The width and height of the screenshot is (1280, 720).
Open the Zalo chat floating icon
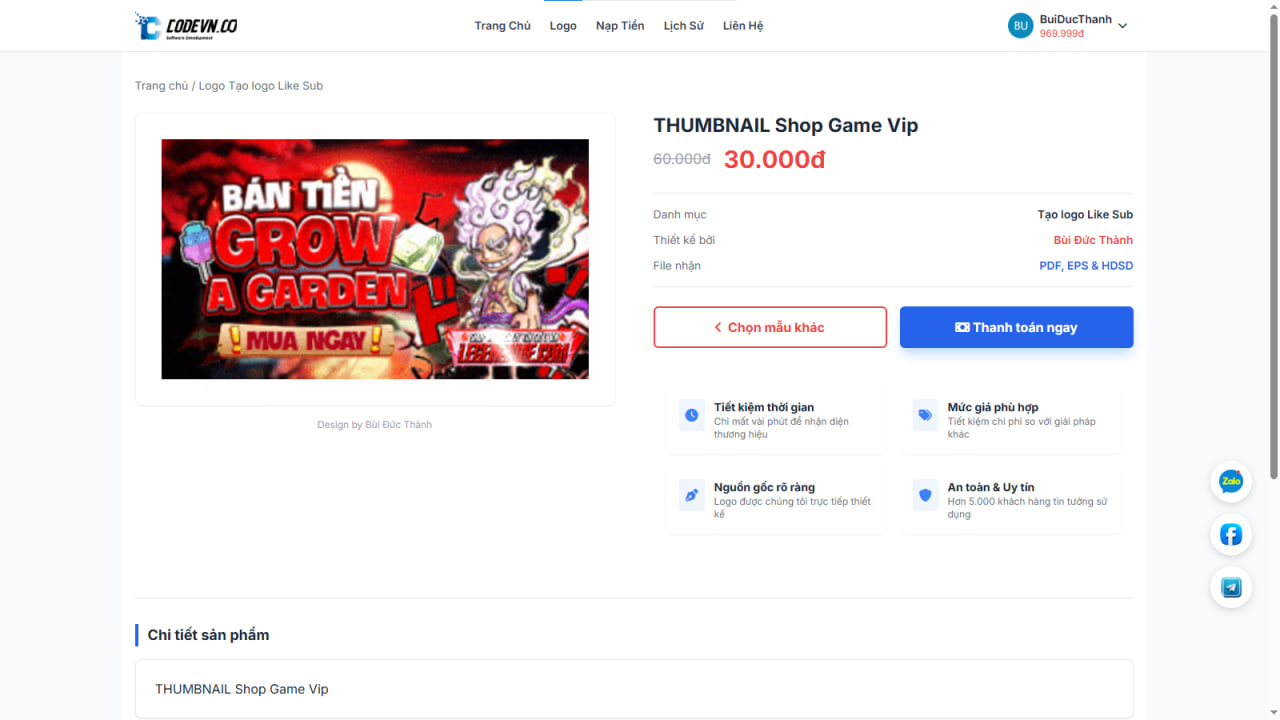[x=1231, y=482]
